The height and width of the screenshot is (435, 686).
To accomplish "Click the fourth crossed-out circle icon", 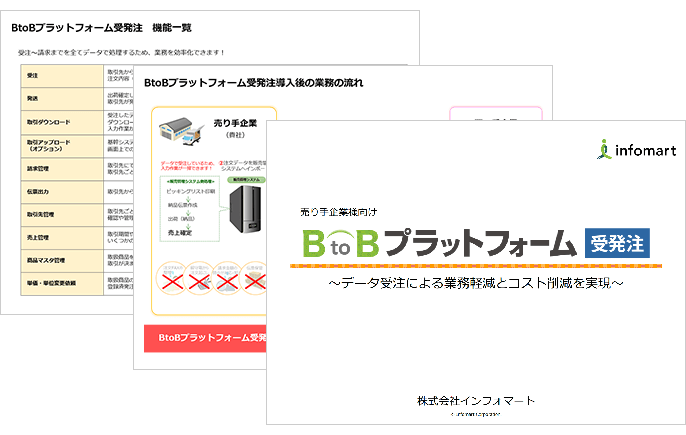I will click(x=254, y=278).
